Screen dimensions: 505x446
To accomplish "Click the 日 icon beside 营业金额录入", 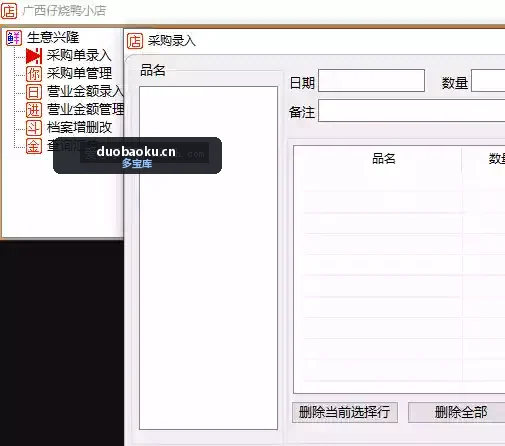I will [34, 92].
